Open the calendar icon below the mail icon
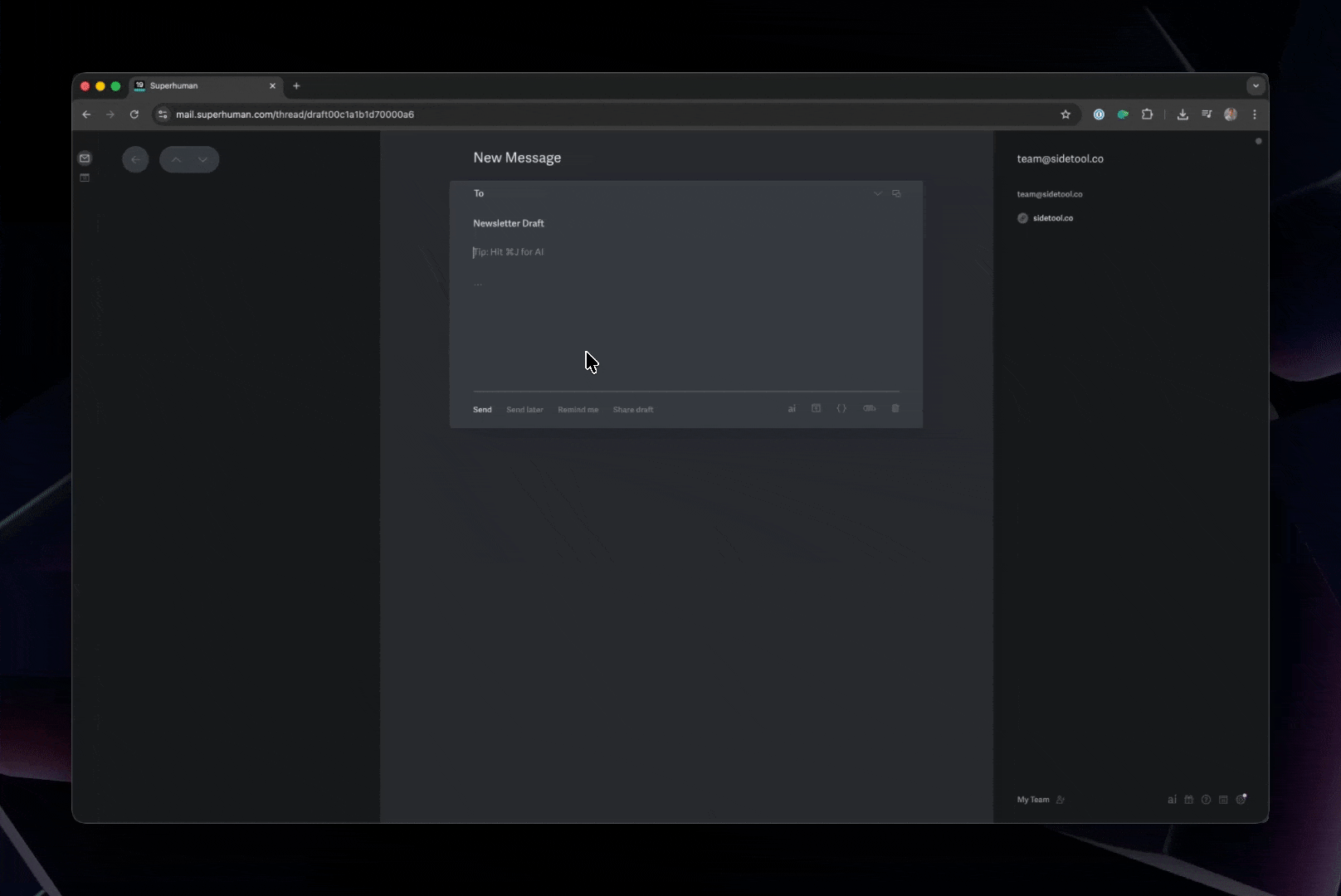 point(85,178)
